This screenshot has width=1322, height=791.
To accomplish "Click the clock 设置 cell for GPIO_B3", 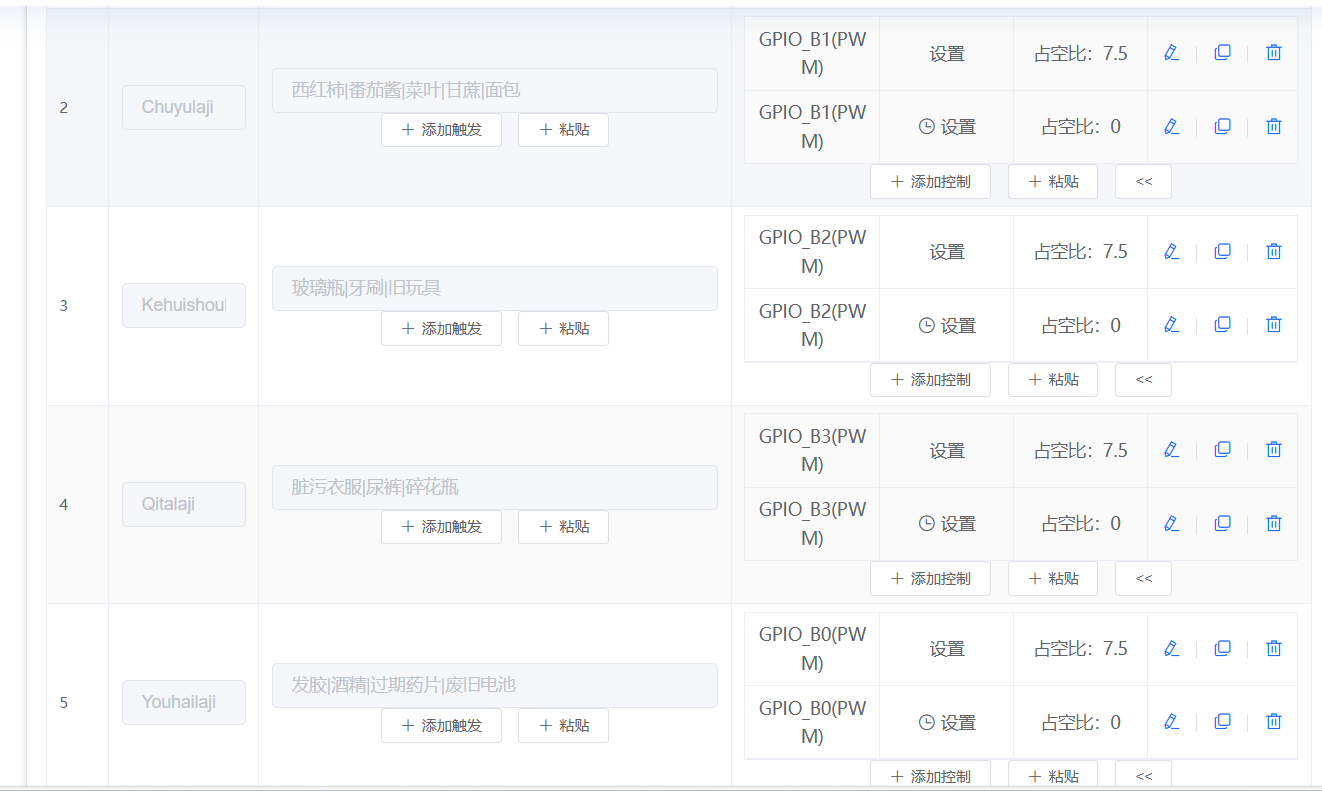I will click(946, 523).
